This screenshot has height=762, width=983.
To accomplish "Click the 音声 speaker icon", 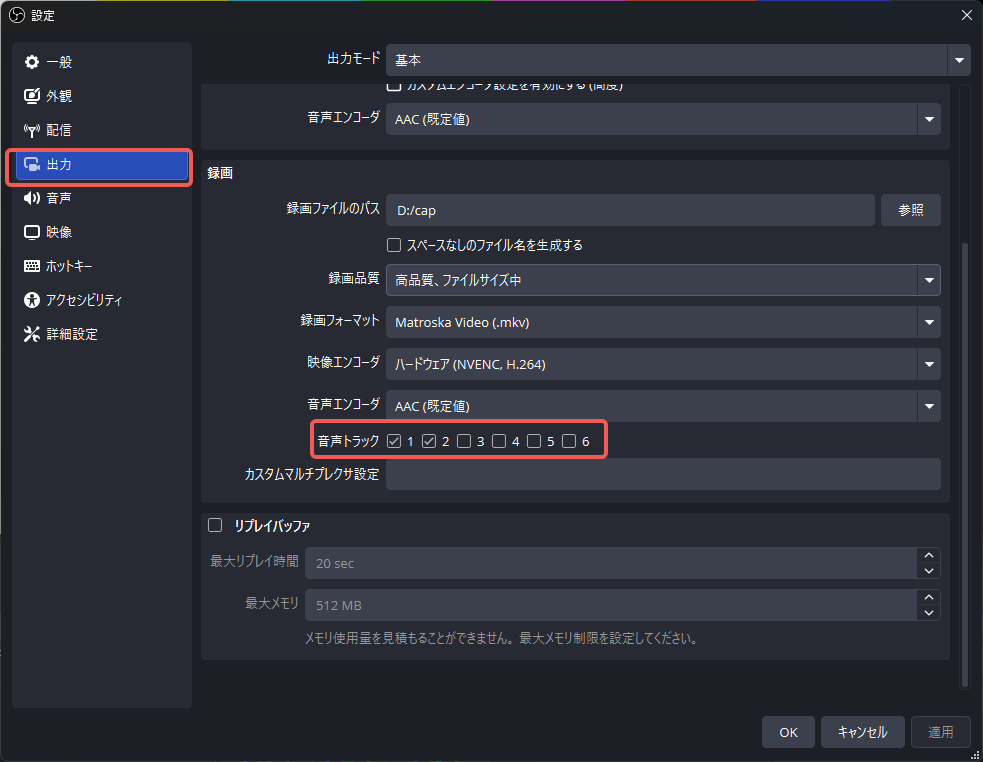I will click(31, 198).
